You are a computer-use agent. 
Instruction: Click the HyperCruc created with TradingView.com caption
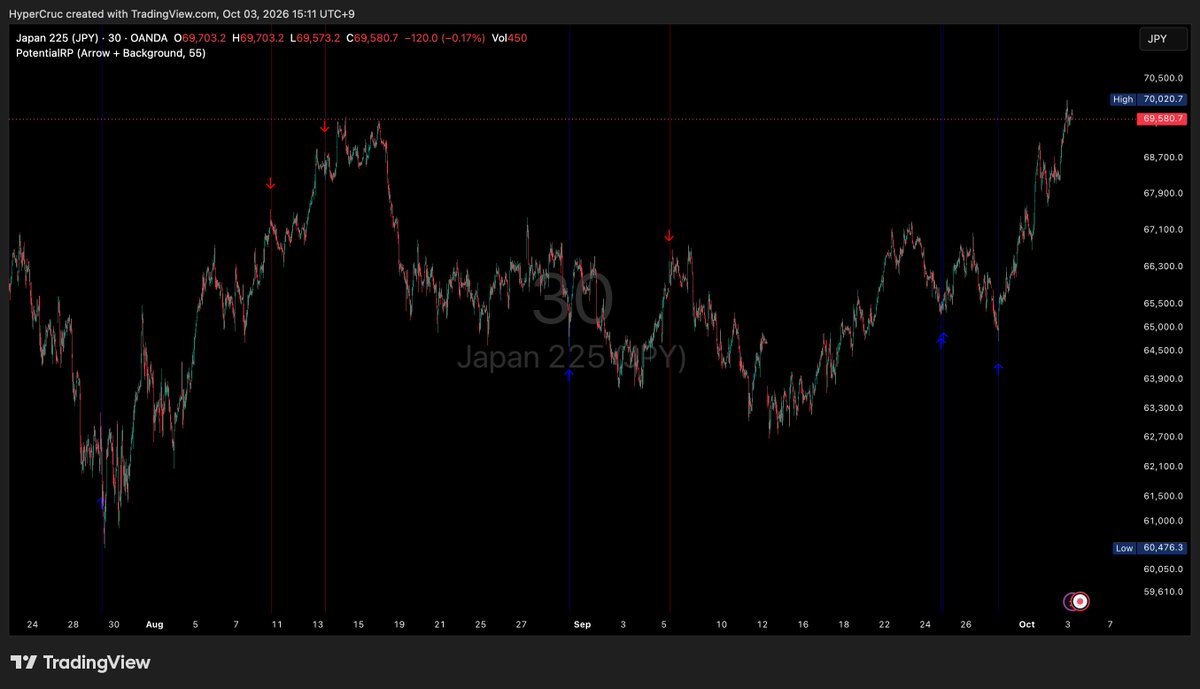pyautogui.click(x=180, y=14)
